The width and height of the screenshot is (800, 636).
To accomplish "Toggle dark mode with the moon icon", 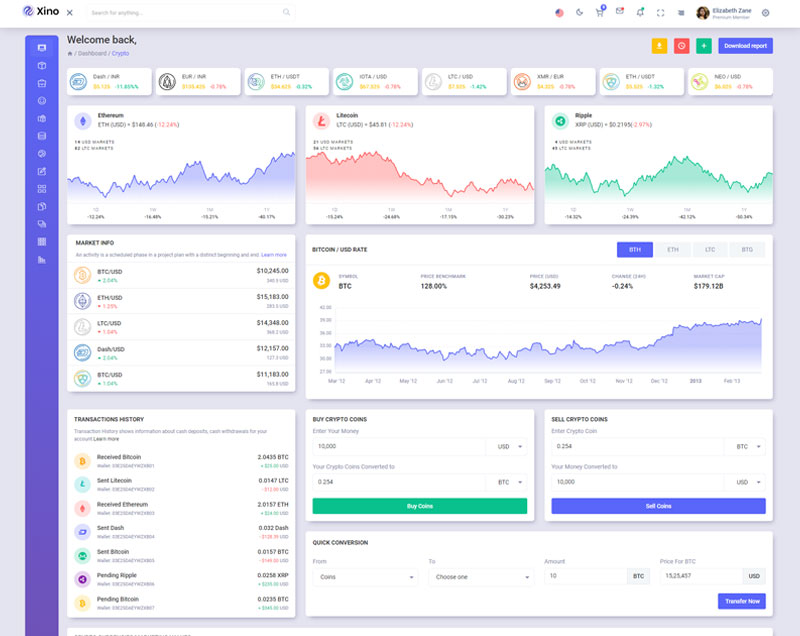I will pos(579,13).
